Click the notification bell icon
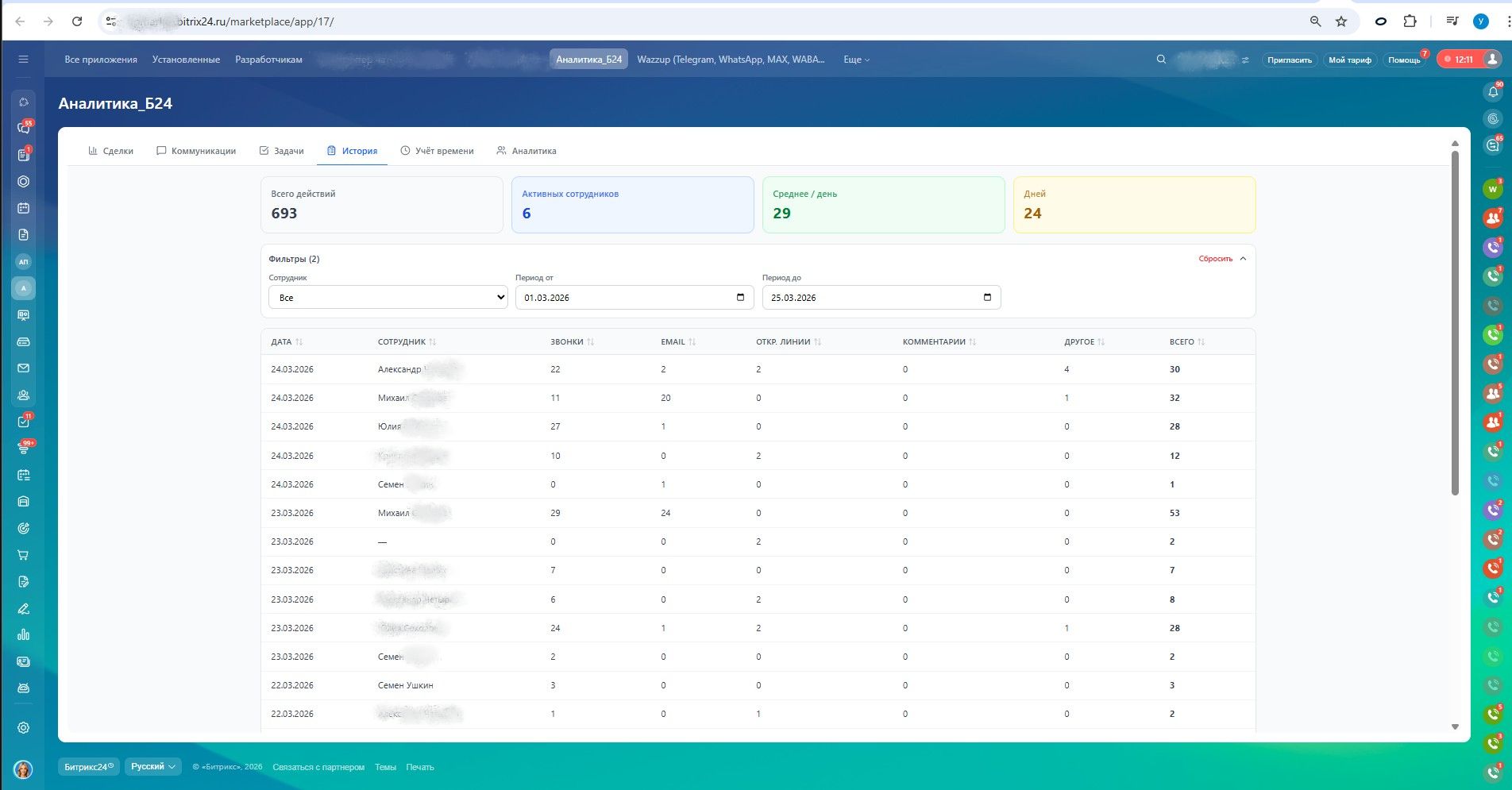 coord(1493,92)
